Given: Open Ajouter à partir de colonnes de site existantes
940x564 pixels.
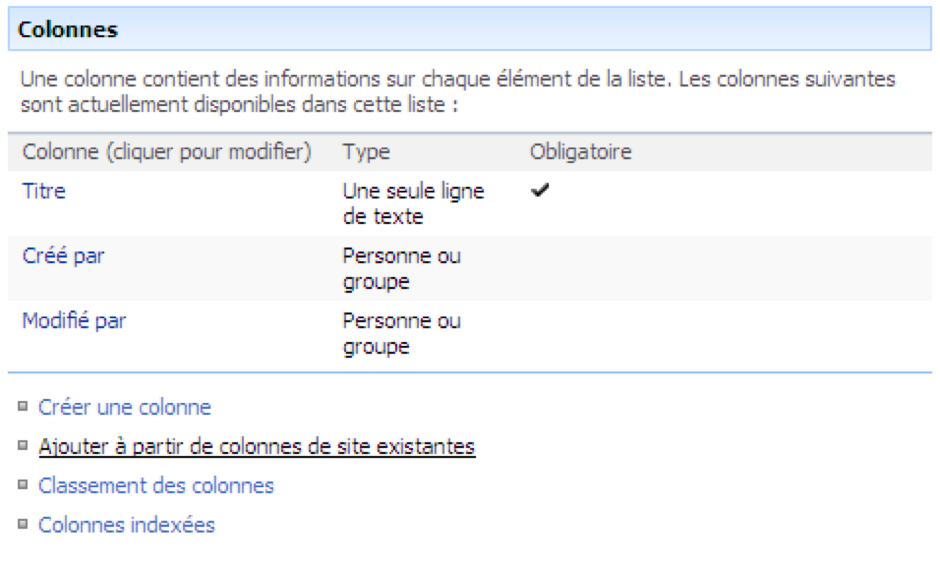Looking at the screenshot, I should tap(256, 446).
